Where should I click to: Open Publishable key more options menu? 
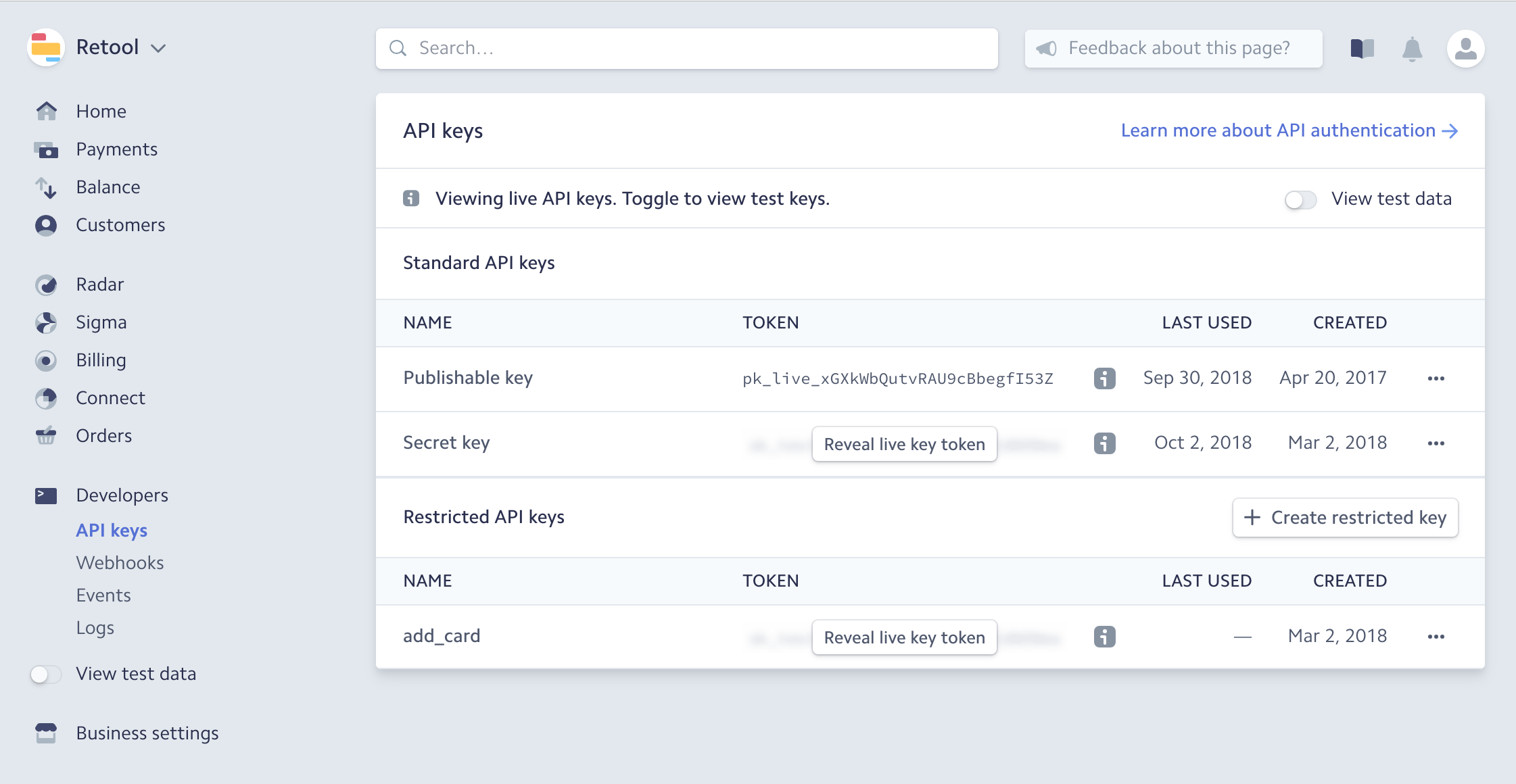1436,378
